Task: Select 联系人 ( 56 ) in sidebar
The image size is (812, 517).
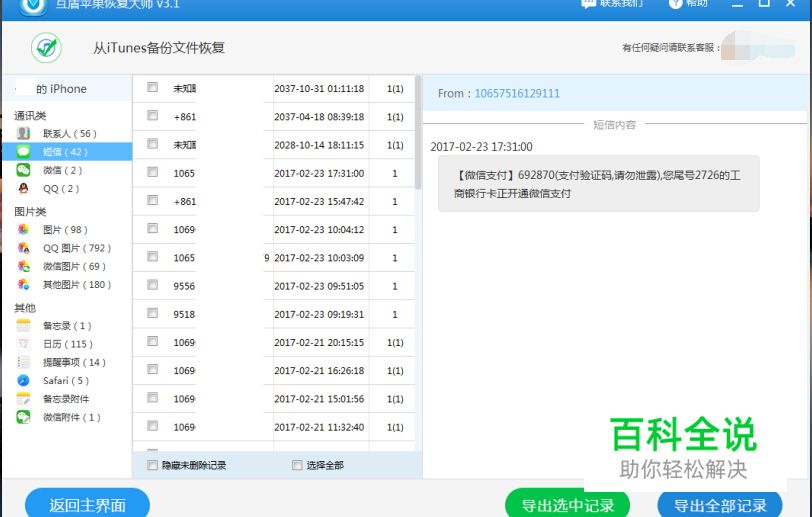Action: [x=70, y=134]
